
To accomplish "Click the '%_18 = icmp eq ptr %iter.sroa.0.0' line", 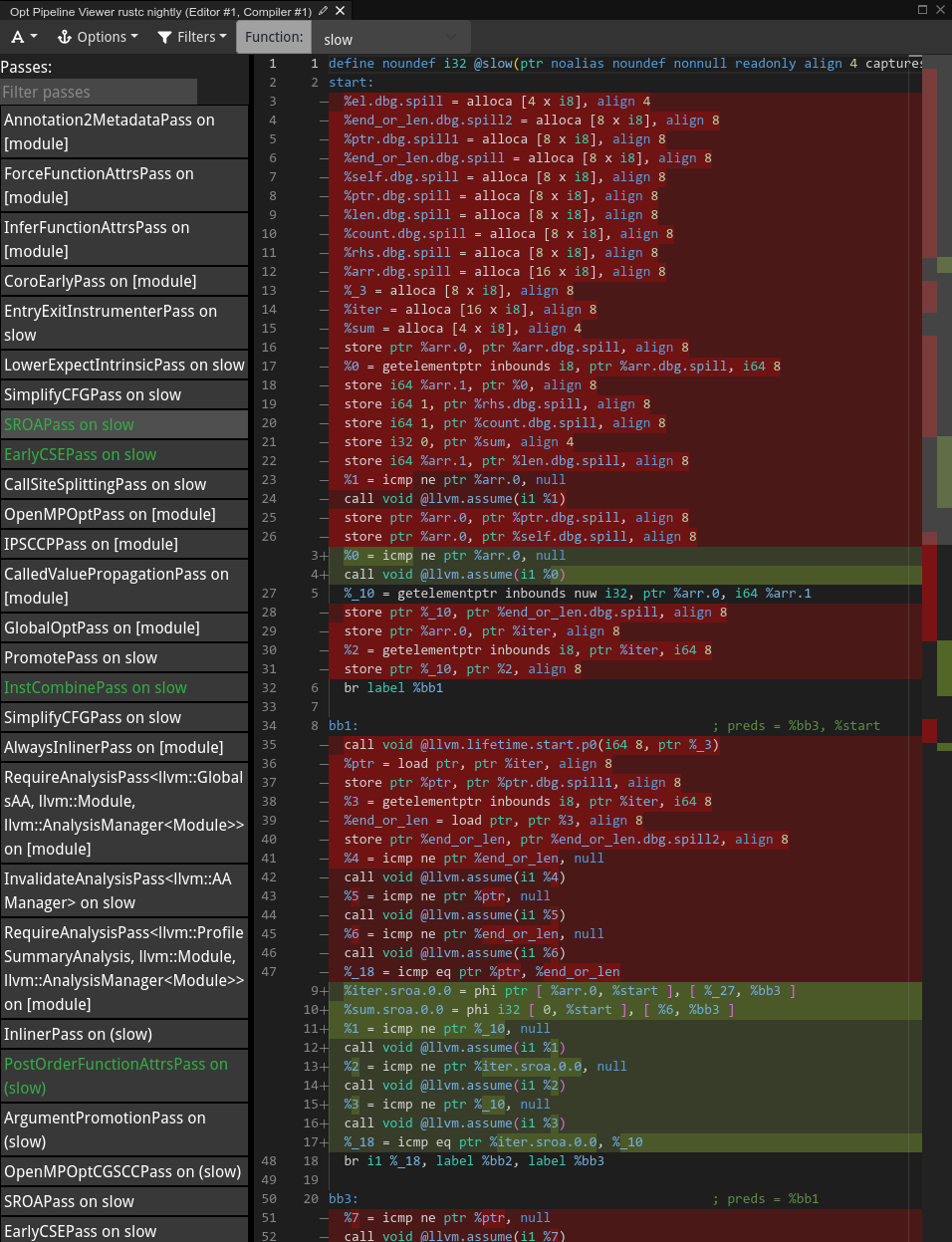I will click(x=493, y=1142).
